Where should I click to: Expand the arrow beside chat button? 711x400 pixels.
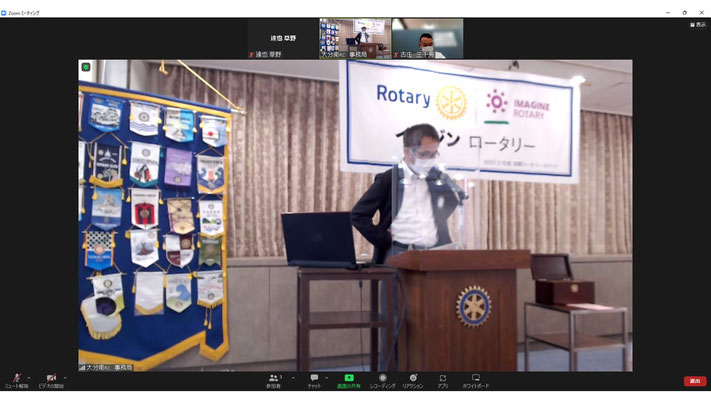coord(326,378)
